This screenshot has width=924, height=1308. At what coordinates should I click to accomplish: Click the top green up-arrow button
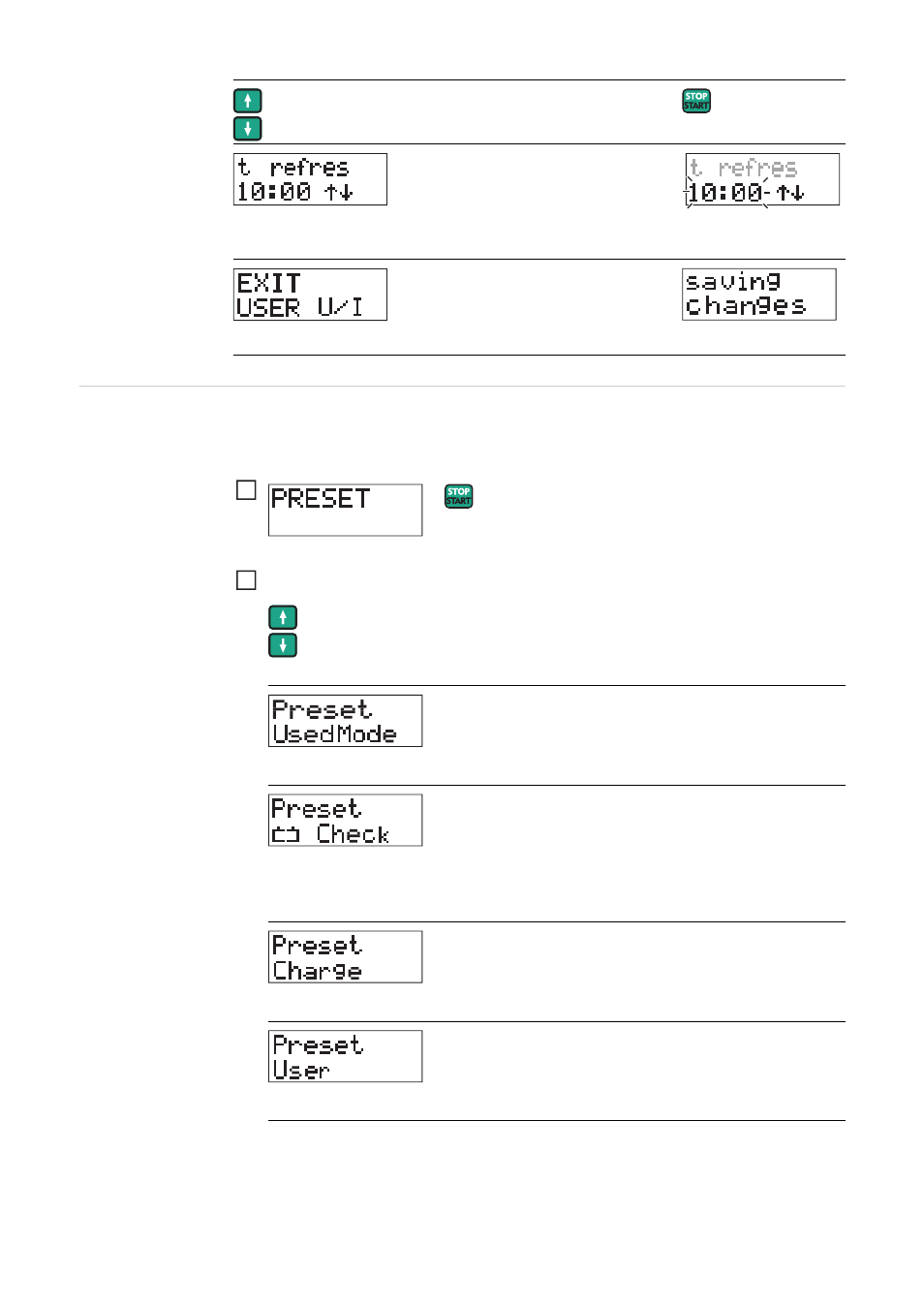[247, 101]
